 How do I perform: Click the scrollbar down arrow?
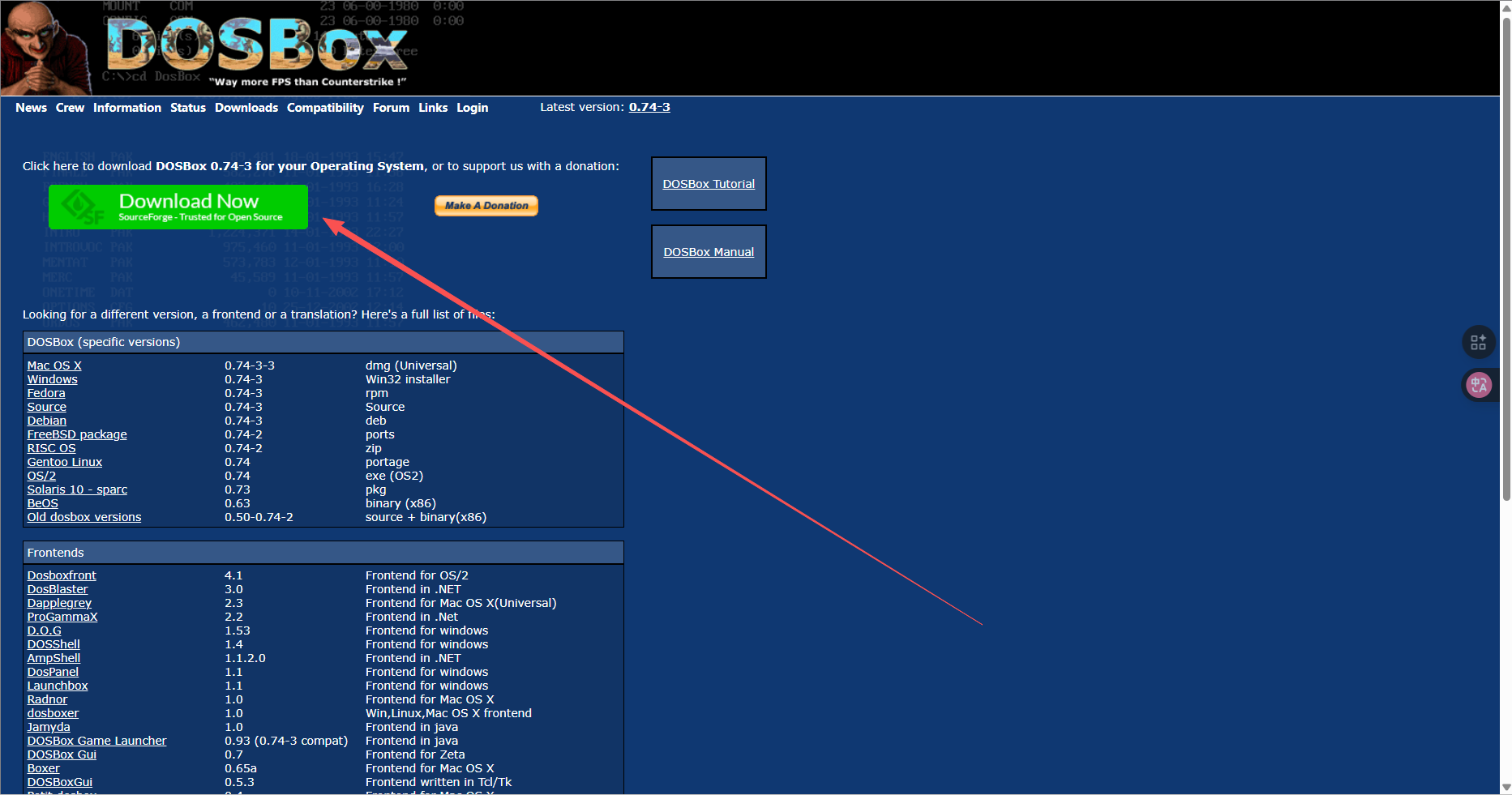(1506, 787)
